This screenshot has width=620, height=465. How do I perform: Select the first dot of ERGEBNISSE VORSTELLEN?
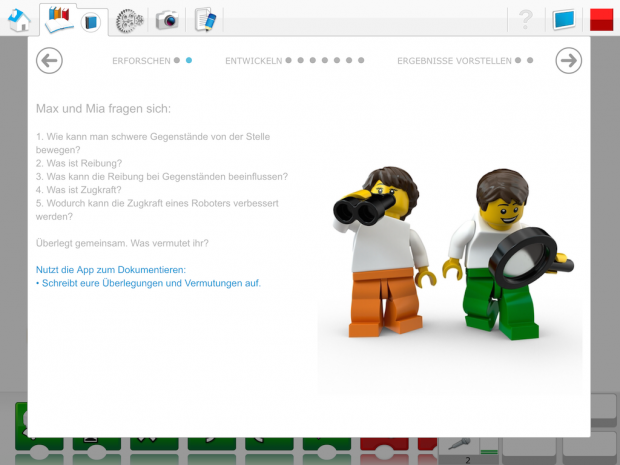coord(518,60)
